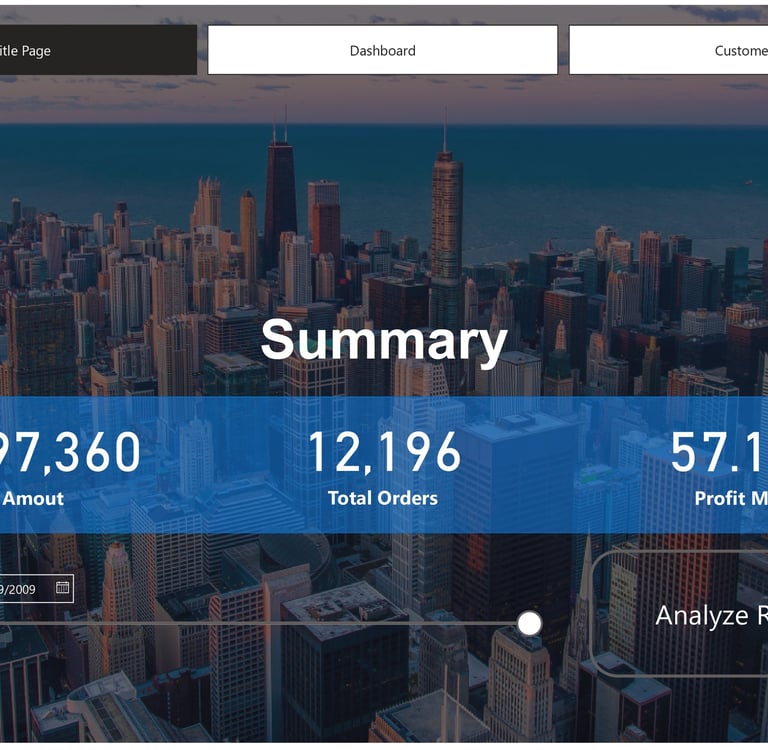Click the end date field showing 9/2009
This screenshot has width=768, height=750.
coord(36,588)
